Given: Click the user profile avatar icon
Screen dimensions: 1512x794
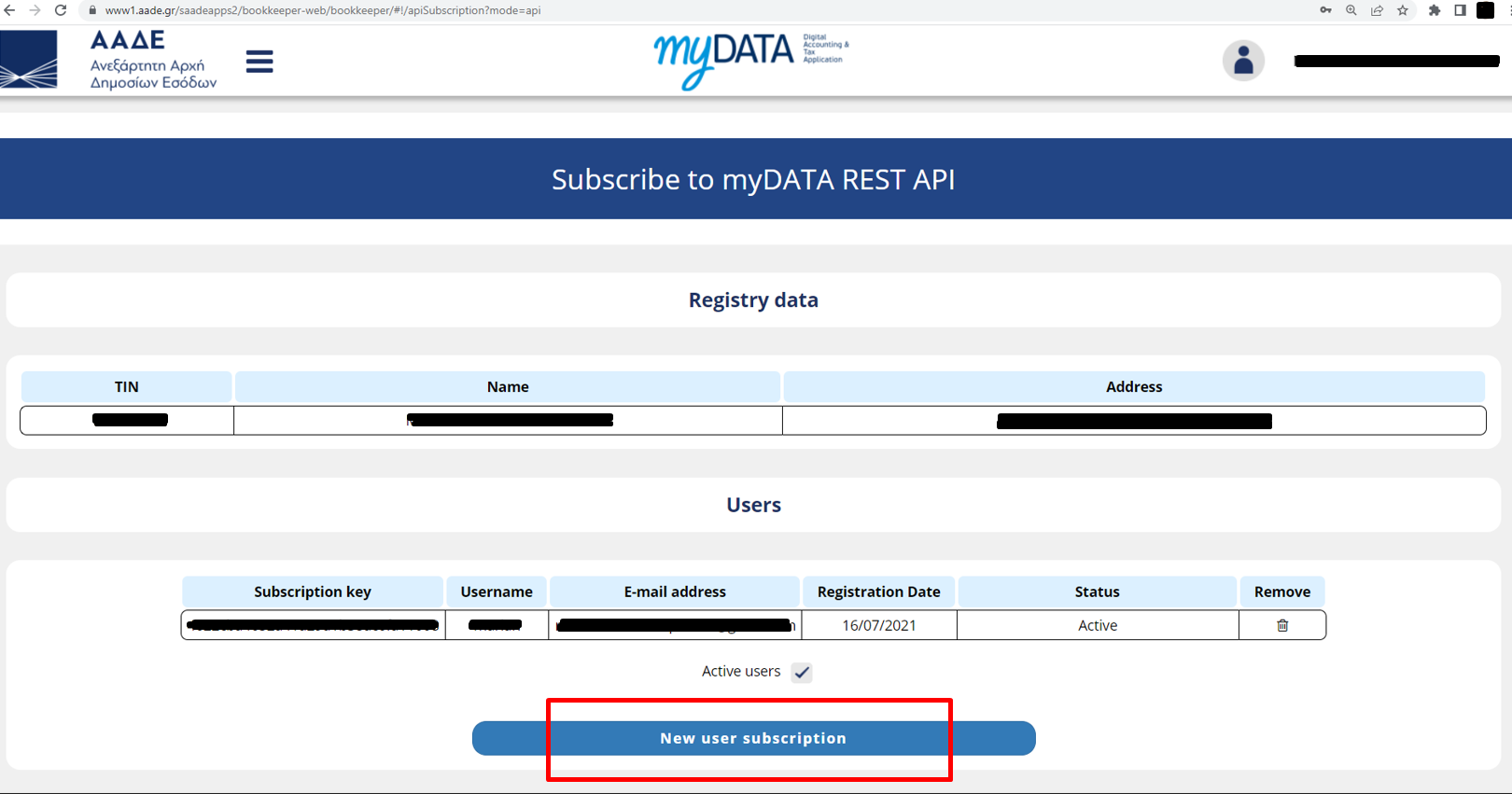Looking at the screenshot, I should coord(1242,62).
